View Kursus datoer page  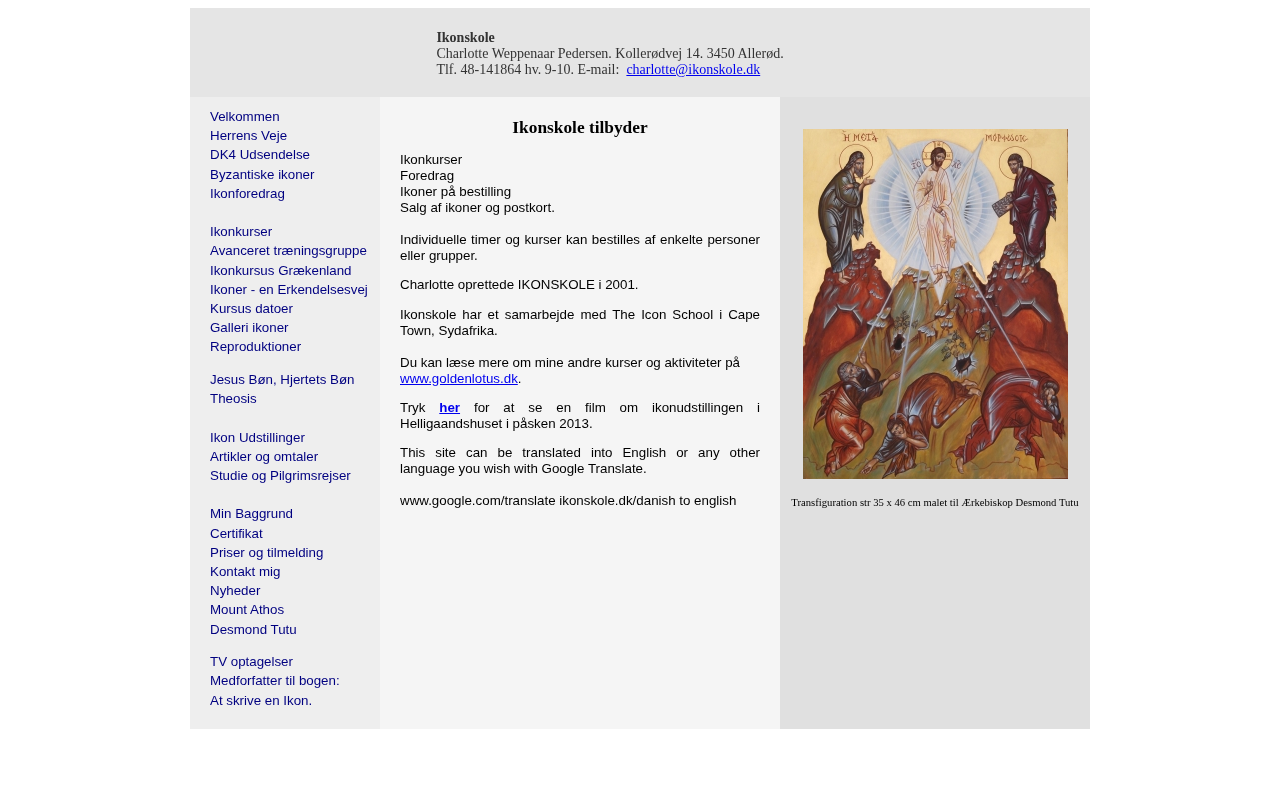click(251, 309)
